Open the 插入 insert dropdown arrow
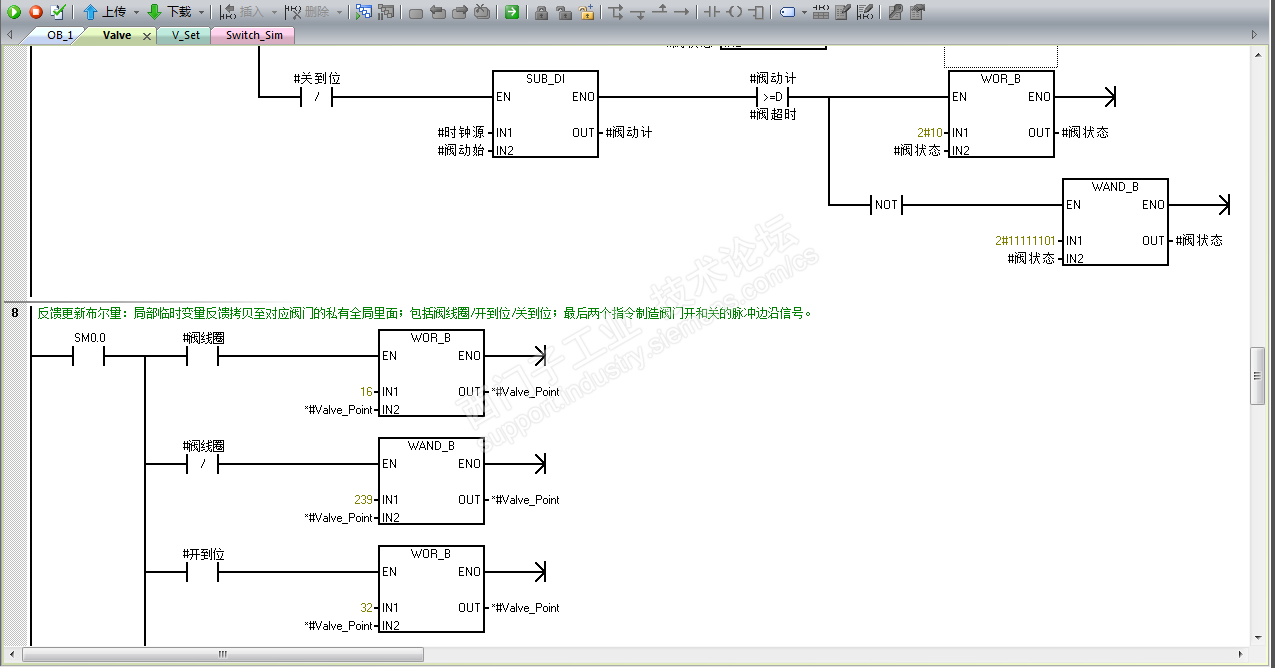The image size is (1275, 668). pyautogui.click(x=274, y=12)
